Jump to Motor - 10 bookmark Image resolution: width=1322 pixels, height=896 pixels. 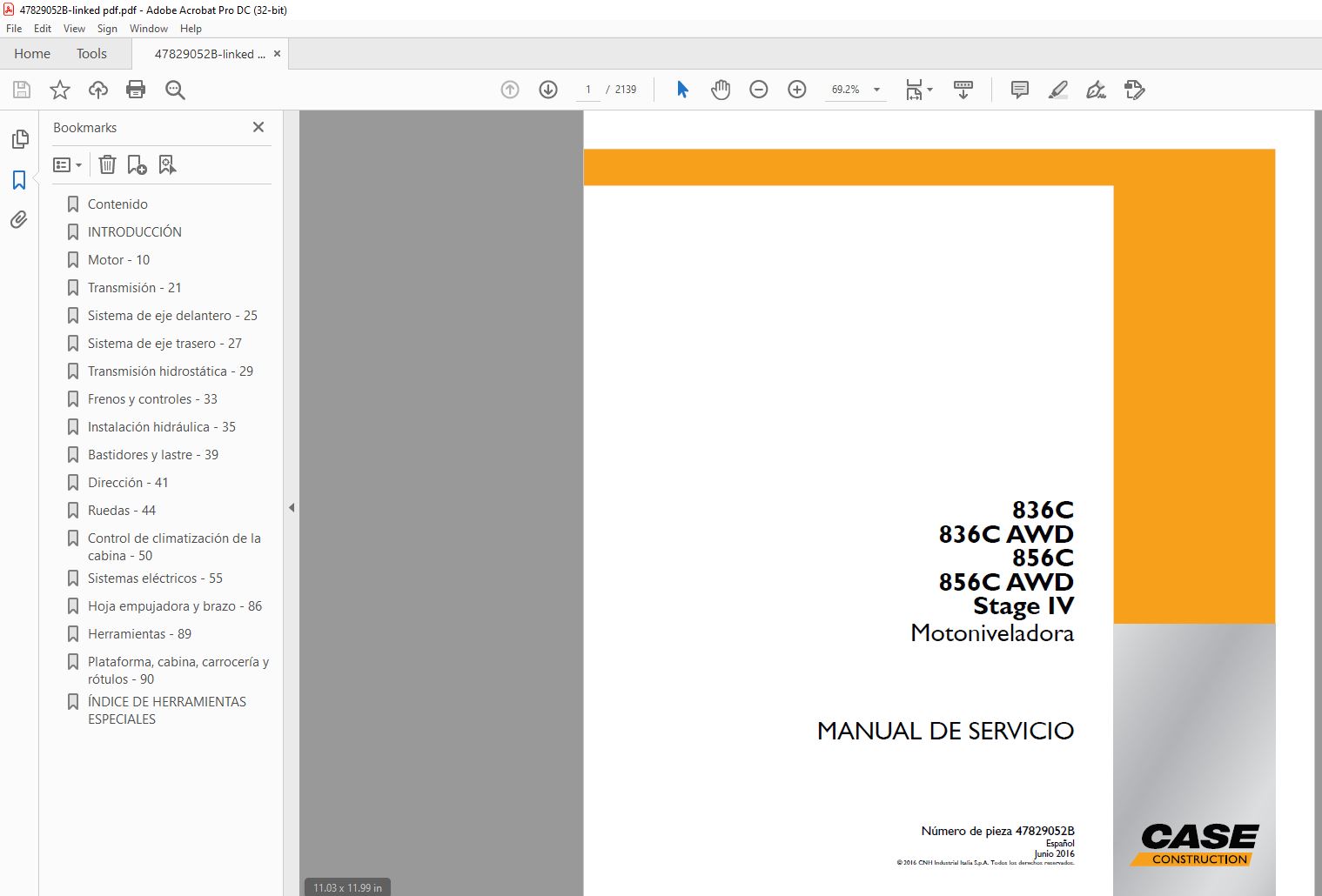click(x=118, y=260)
